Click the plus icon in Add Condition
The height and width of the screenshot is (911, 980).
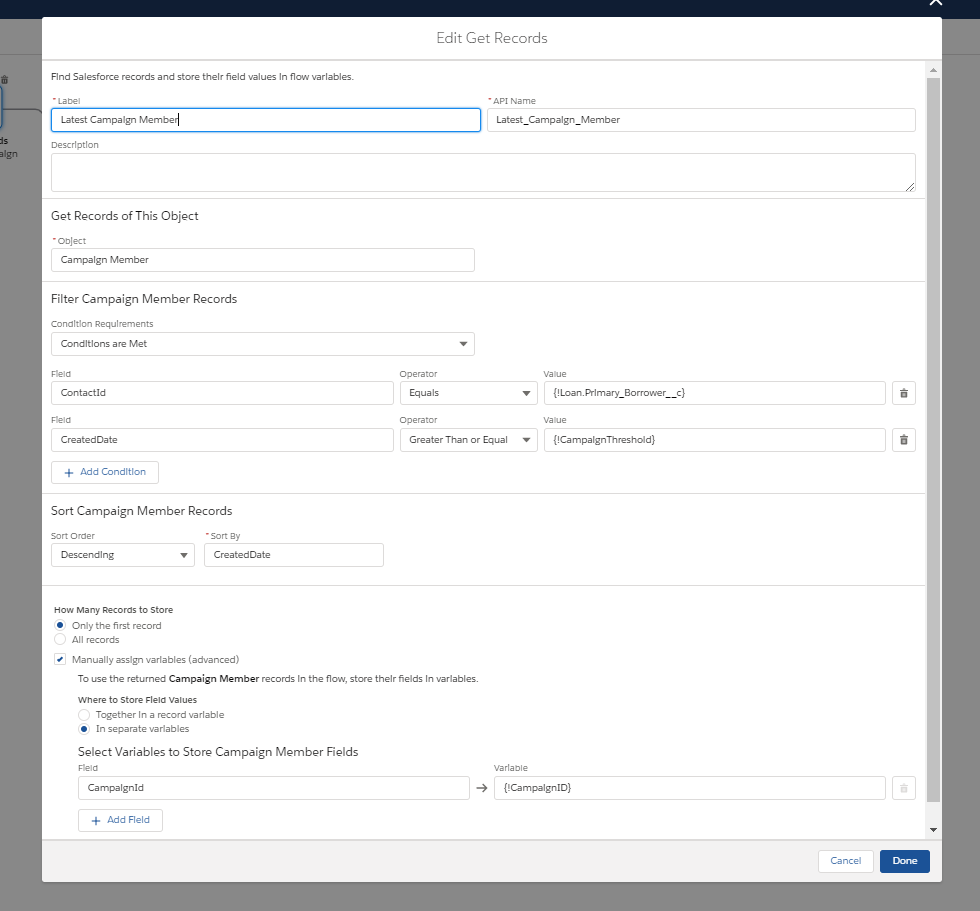click(69, 472)
